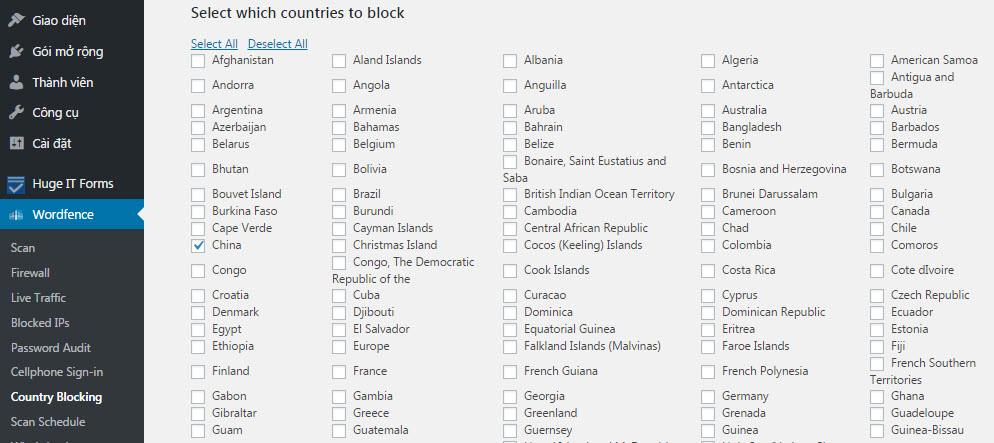Screen dimensions: 994x443
Task: Open the Password Audit page
Action: (50, 347)
